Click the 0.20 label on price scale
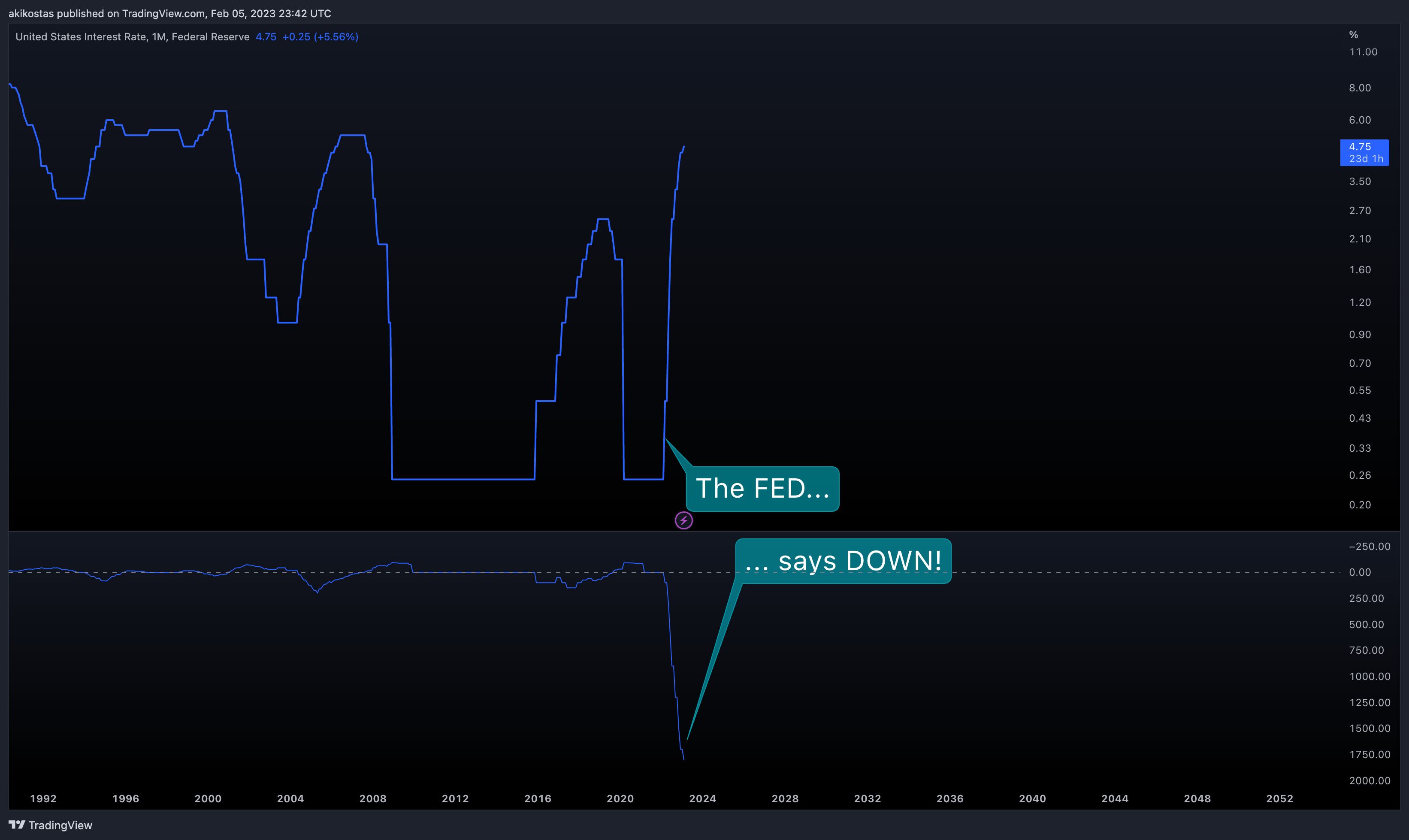 (x=1360, y=505)
